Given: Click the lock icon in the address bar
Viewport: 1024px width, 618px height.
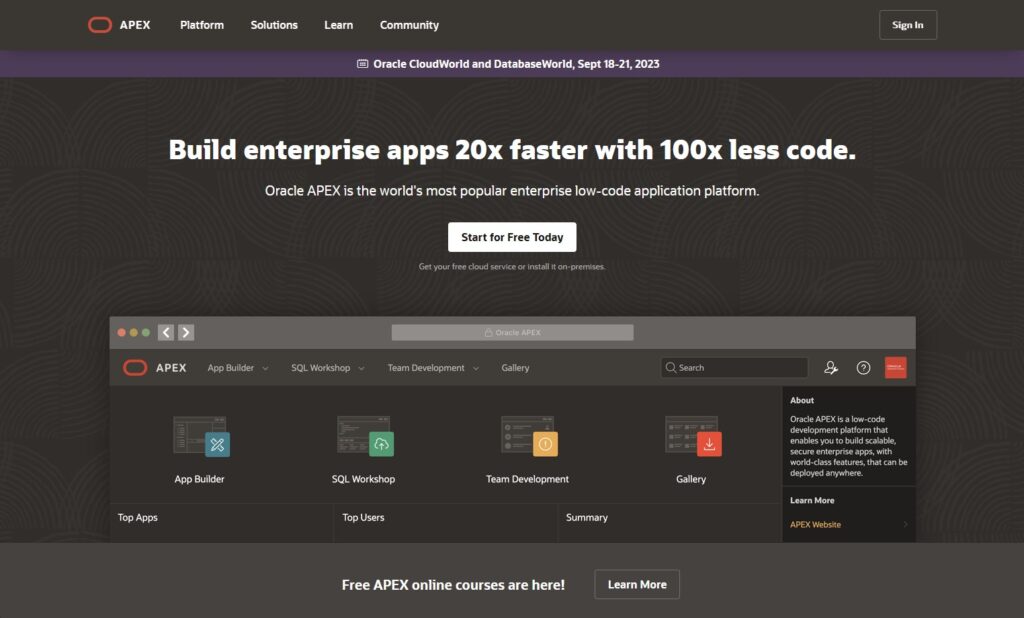Looking at the screenshot, I should [x=488, y=333].
